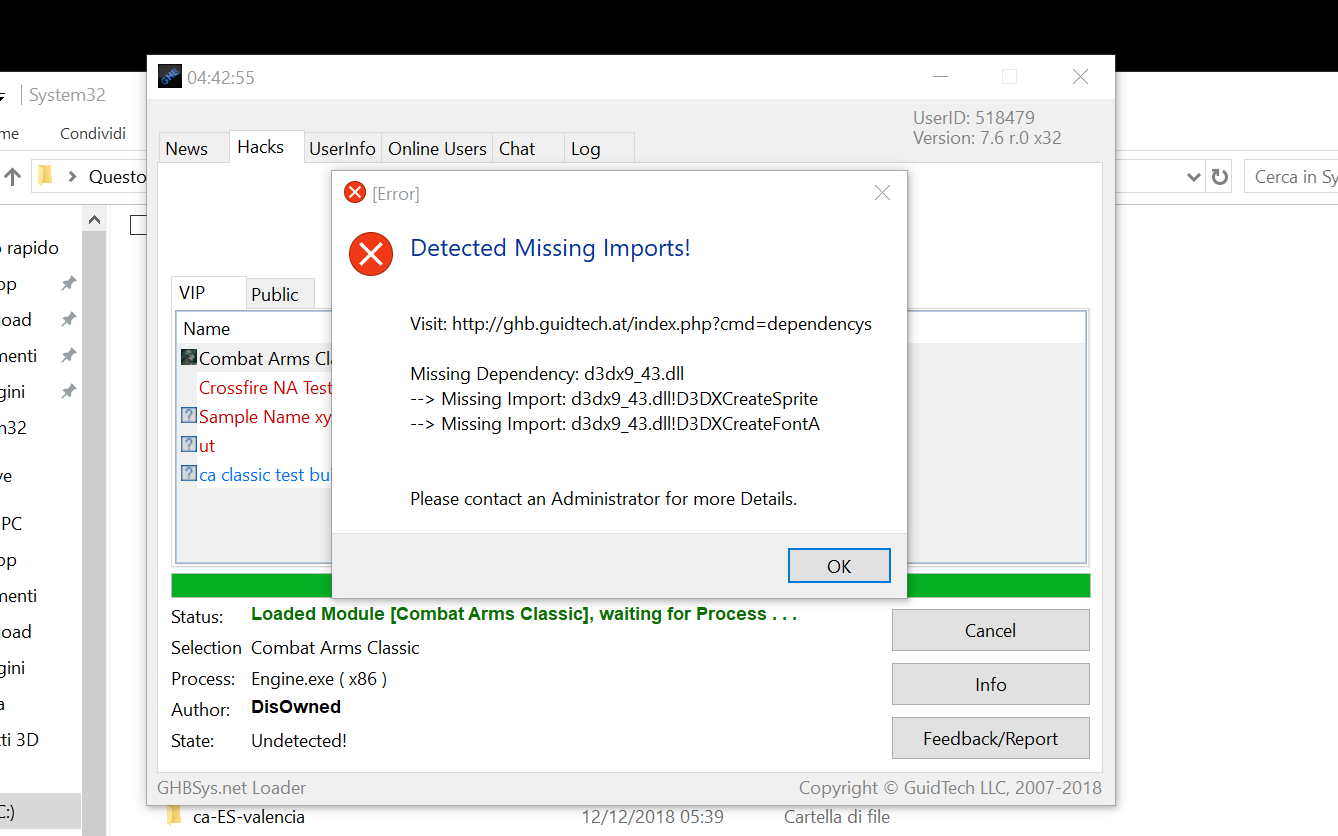Open the UserInfo tab
This screenshot has height=836, width=1338.
click(x=342, y=148)
